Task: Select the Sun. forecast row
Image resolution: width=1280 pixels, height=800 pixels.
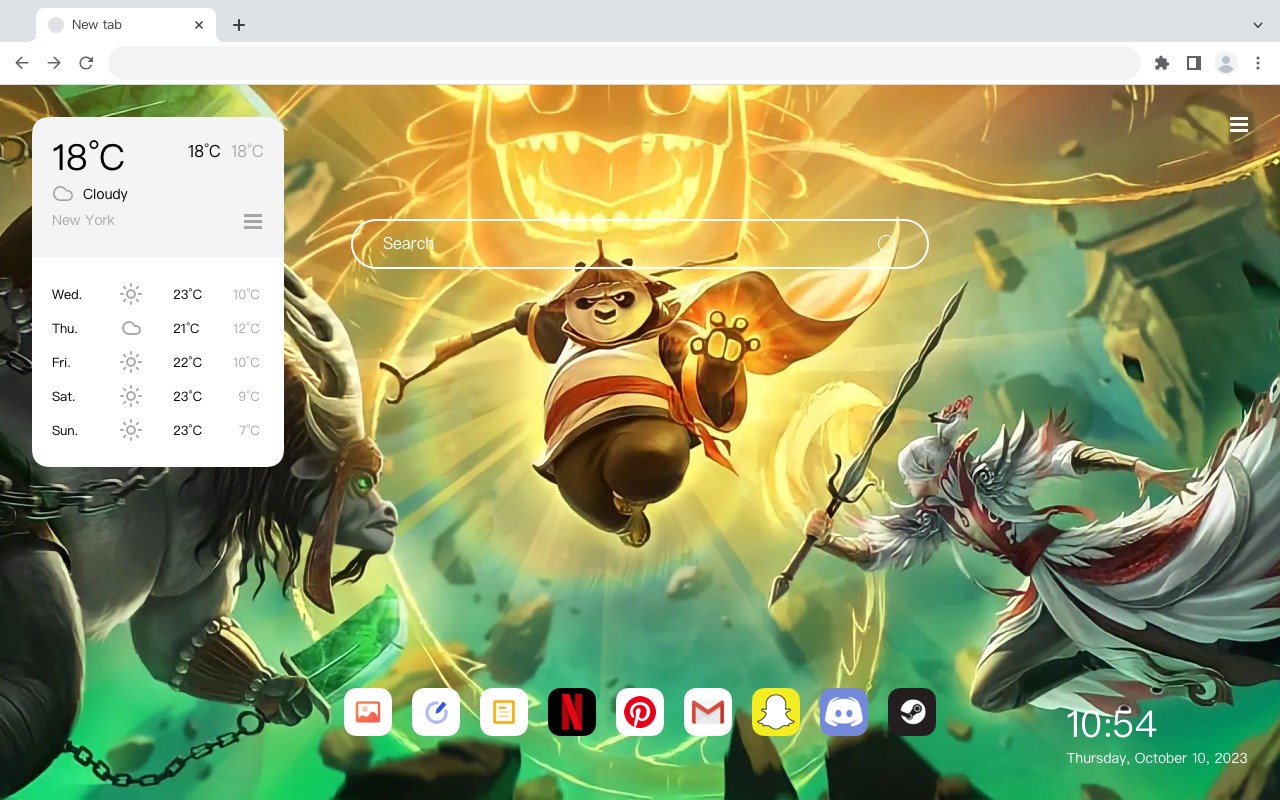Action: [x=158, y=430]
